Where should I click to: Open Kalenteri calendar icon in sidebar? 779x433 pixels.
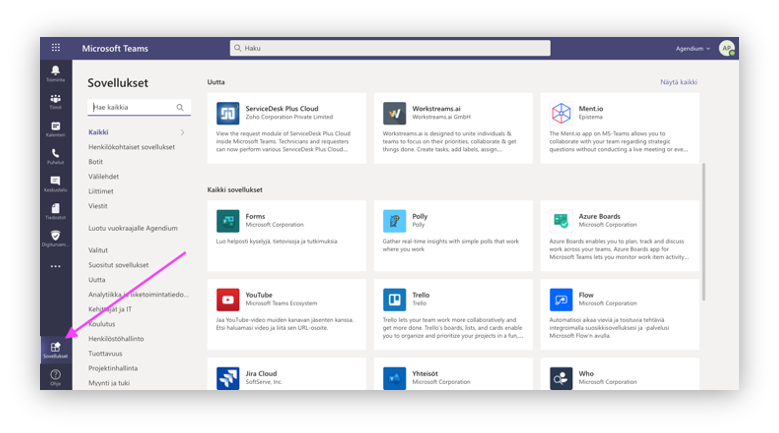[x=56, y=129]
